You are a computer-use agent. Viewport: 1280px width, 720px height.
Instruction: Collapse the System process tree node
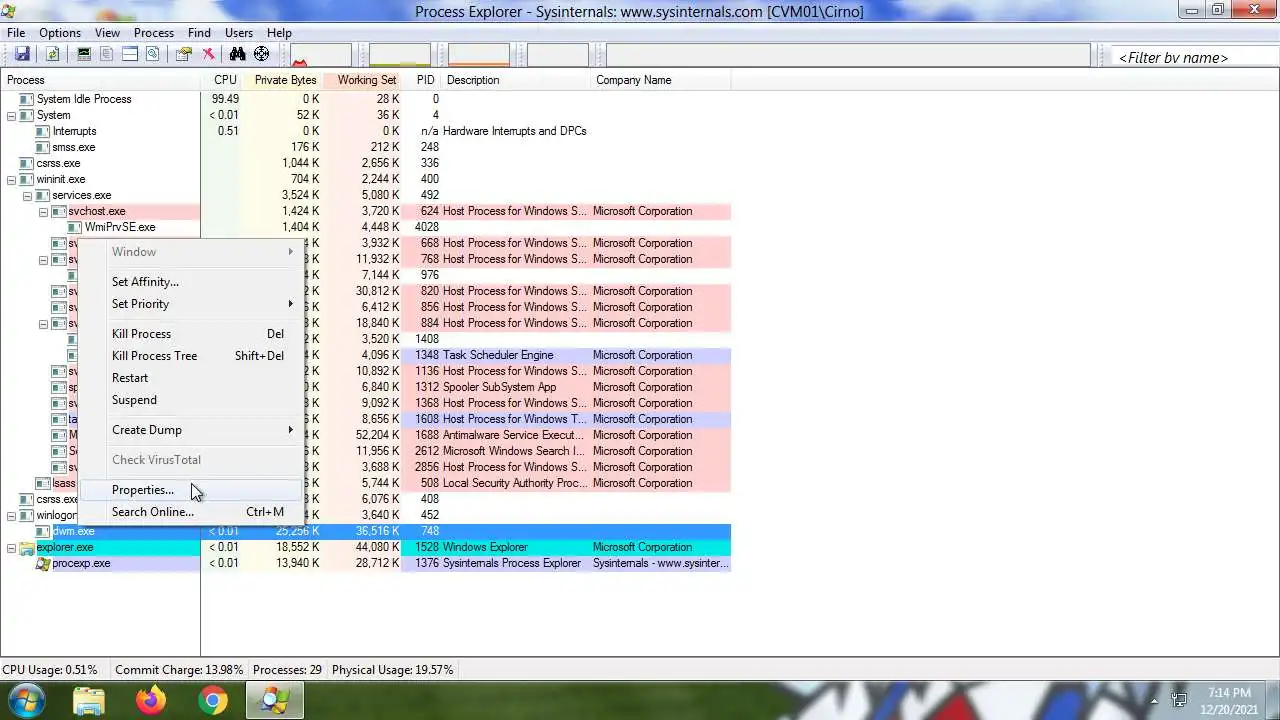click(x=11, y=115)
